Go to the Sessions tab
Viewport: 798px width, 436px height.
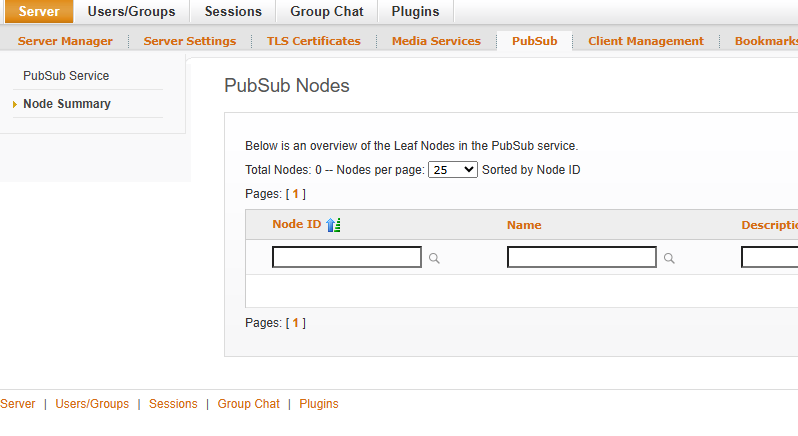pos(233,12)
